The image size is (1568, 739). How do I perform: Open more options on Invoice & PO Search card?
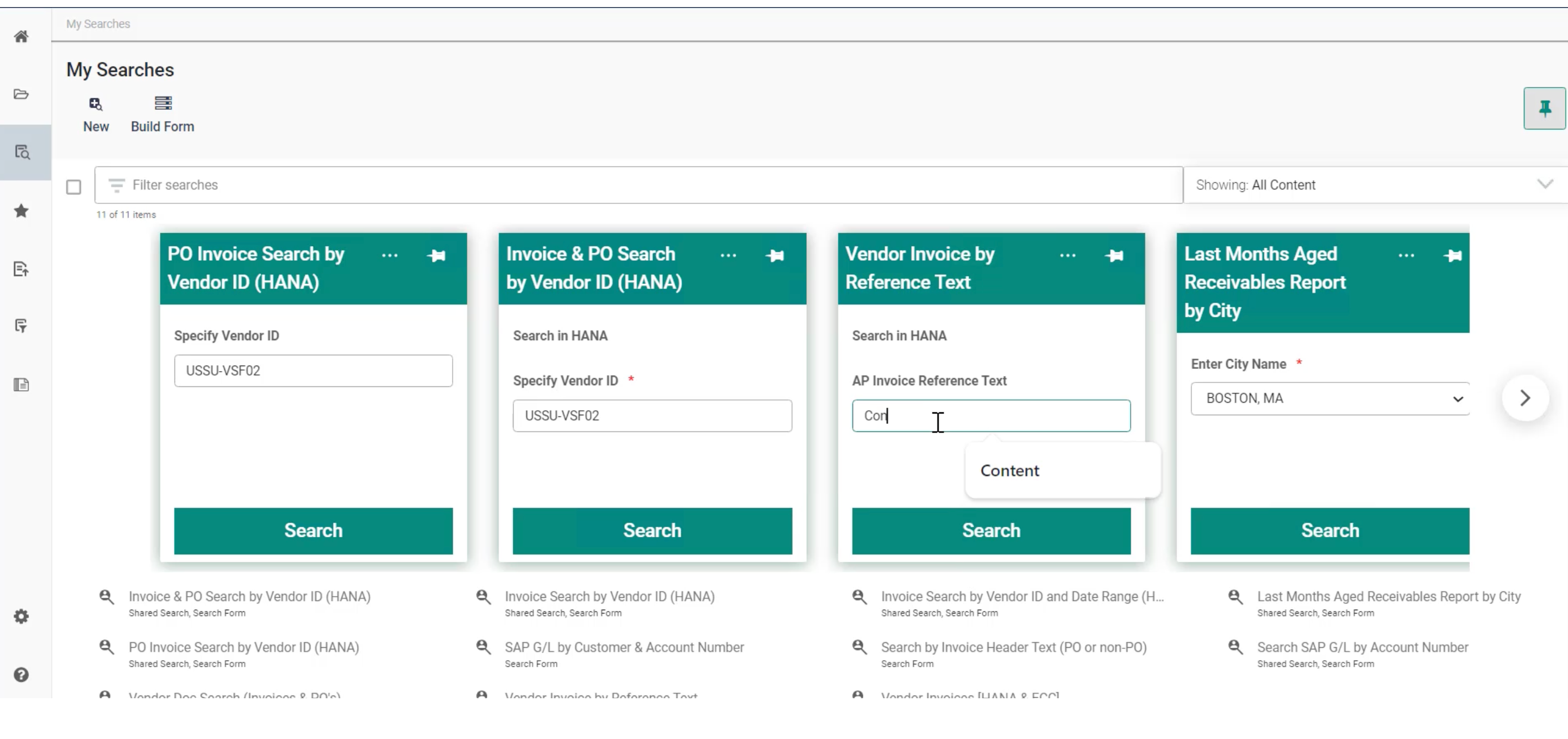(x=728, y=256)
